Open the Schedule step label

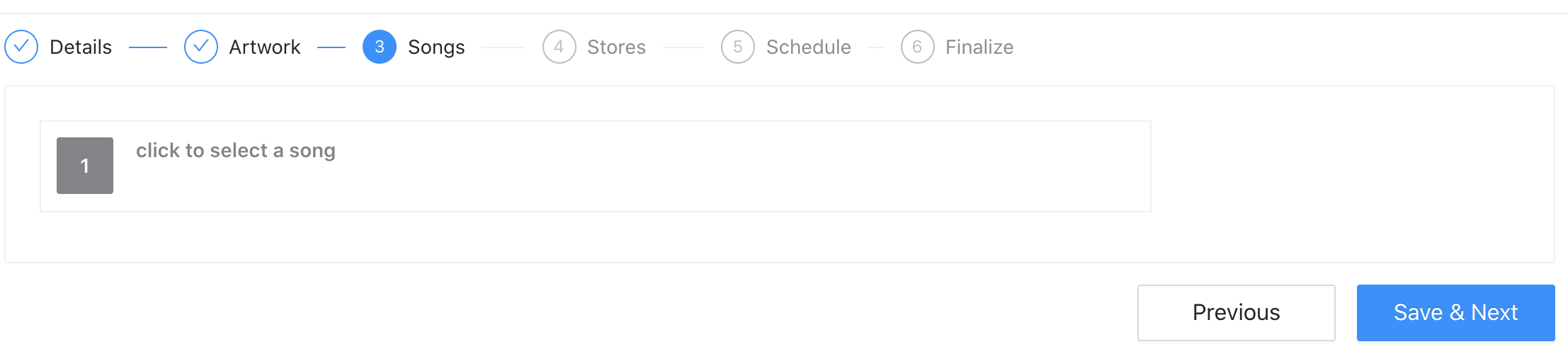point(809,47)
